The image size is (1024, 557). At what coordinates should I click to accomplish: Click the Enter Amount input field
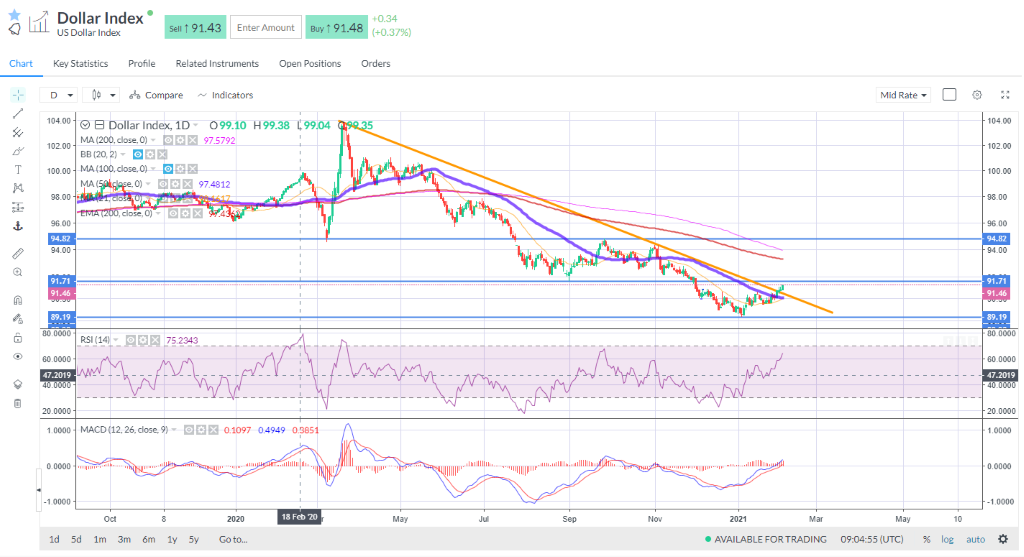tap(265, 28)
